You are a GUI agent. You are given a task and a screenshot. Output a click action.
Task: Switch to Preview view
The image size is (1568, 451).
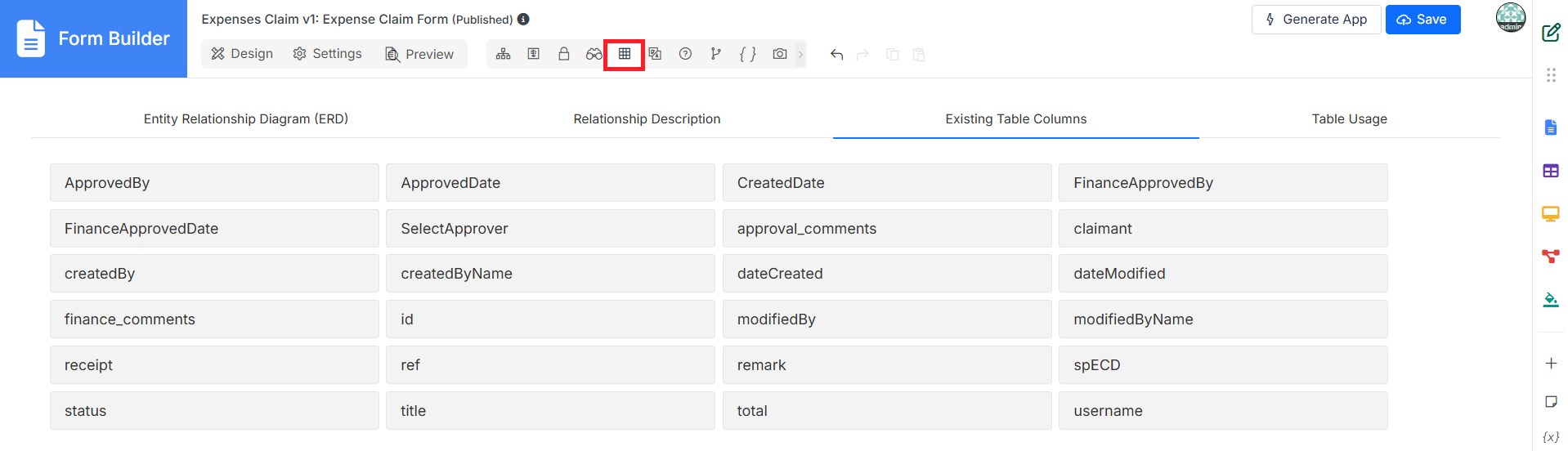(x=419, y=54)
